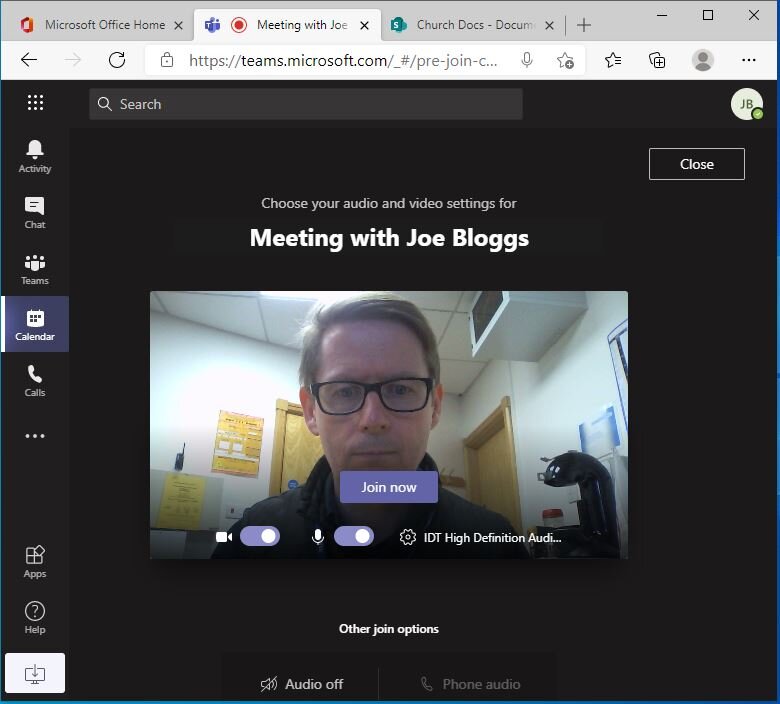Click the "Other join options" text
Screen dimensions: 780x704
coord(389,629)
